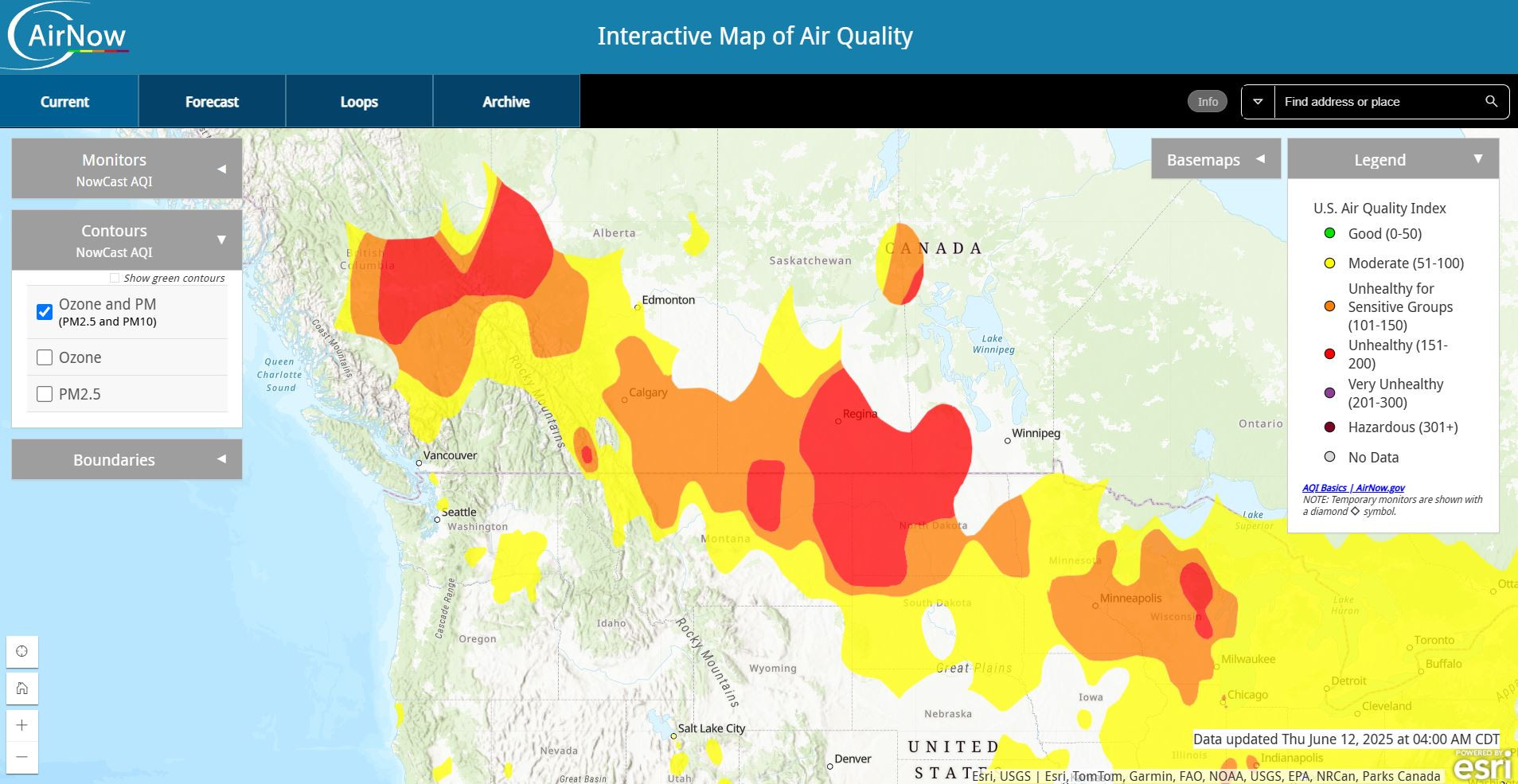Click the Find address or place field
This screenshot has width=1518, height=784.
click(x=1377, y=102)
